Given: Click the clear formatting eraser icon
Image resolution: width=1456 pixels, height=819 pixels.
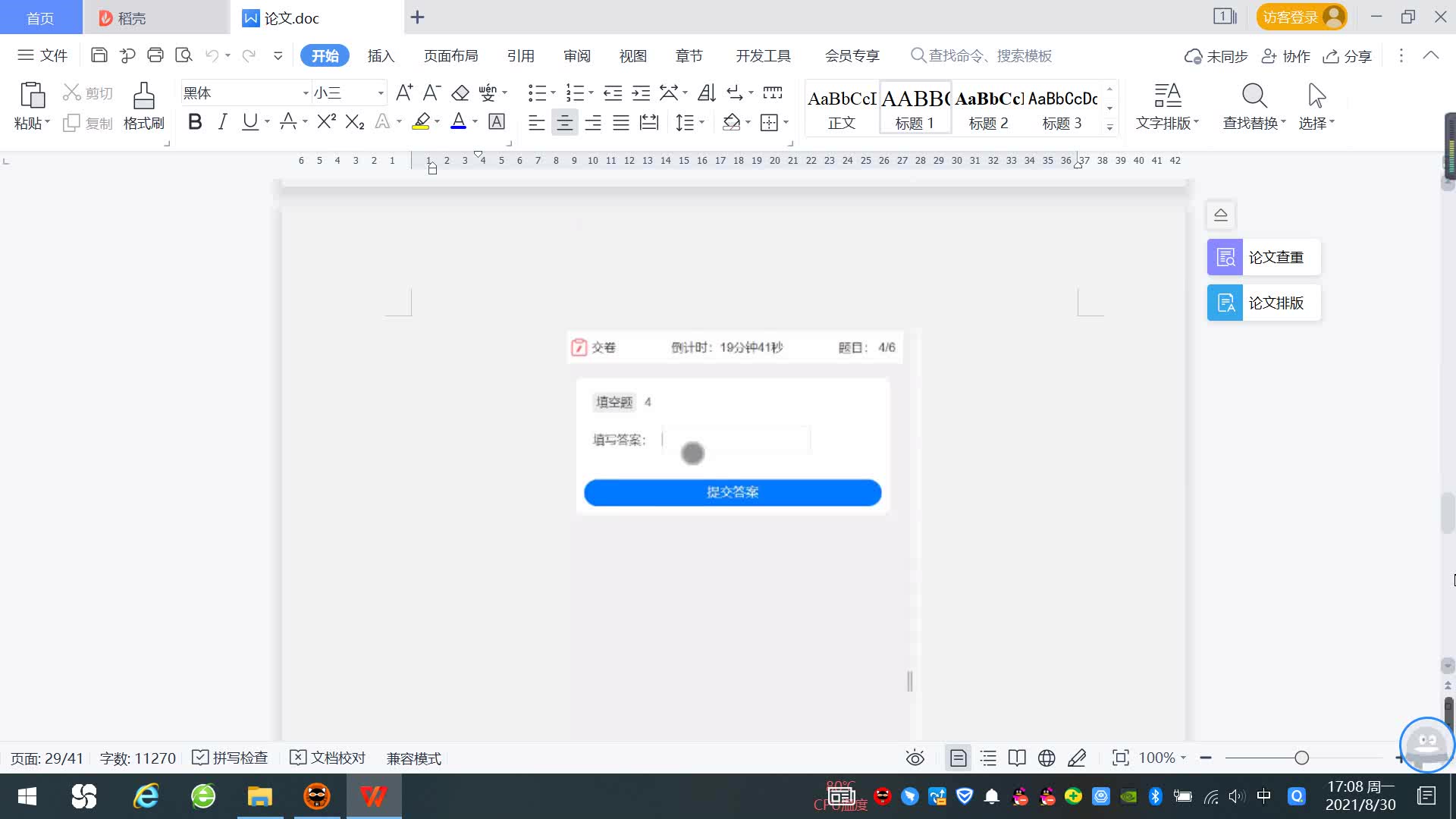Looking at the screenshot, I should click(460, 93).
